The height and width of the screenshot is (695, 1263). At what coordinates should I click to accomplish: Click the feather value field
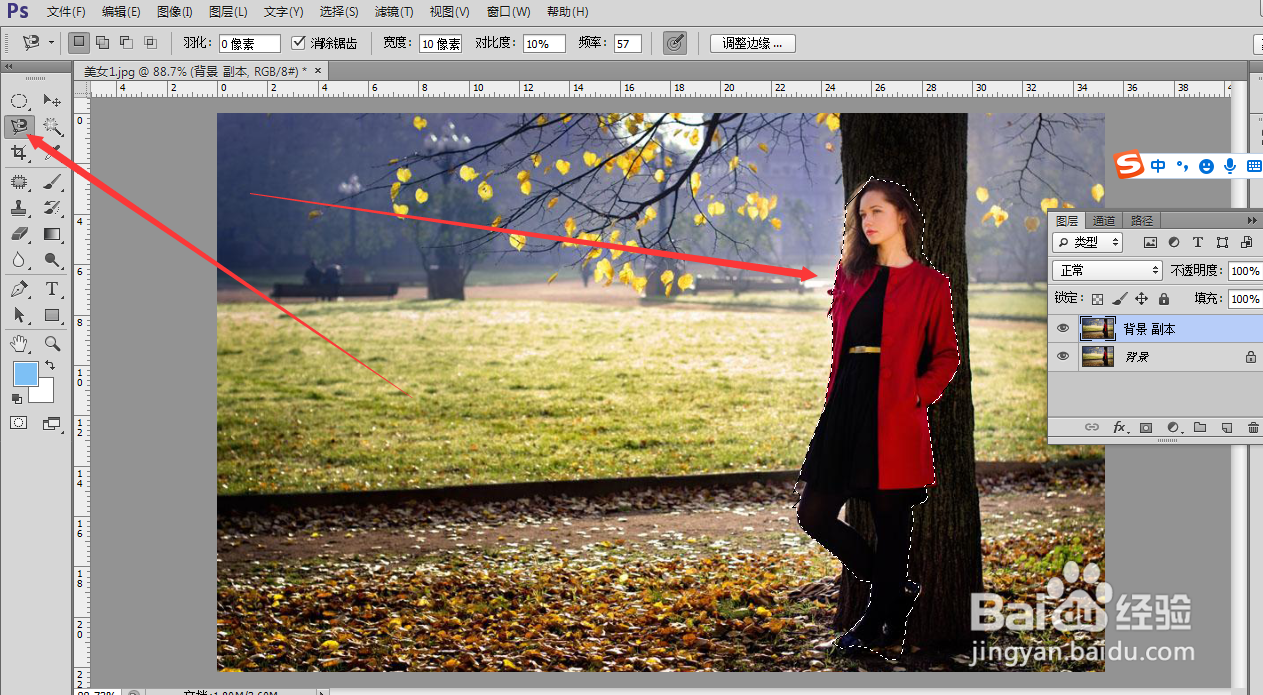250,44
